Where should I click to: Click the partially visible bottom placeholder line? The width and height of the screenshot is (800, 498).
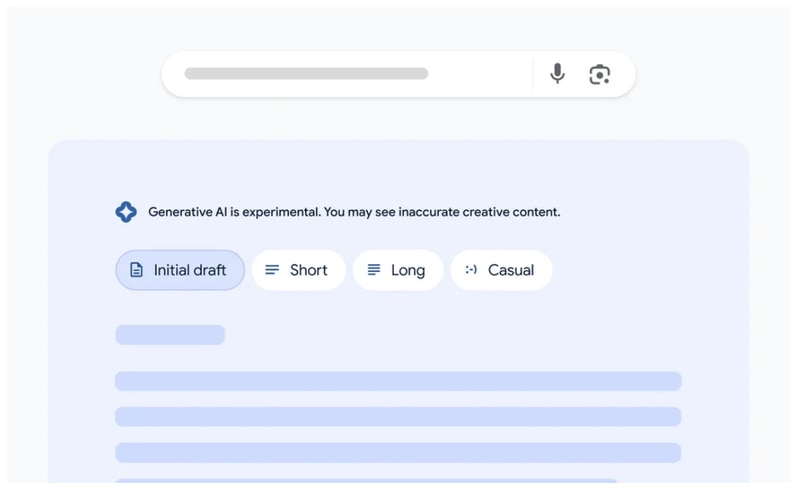(x=366, y=482)
